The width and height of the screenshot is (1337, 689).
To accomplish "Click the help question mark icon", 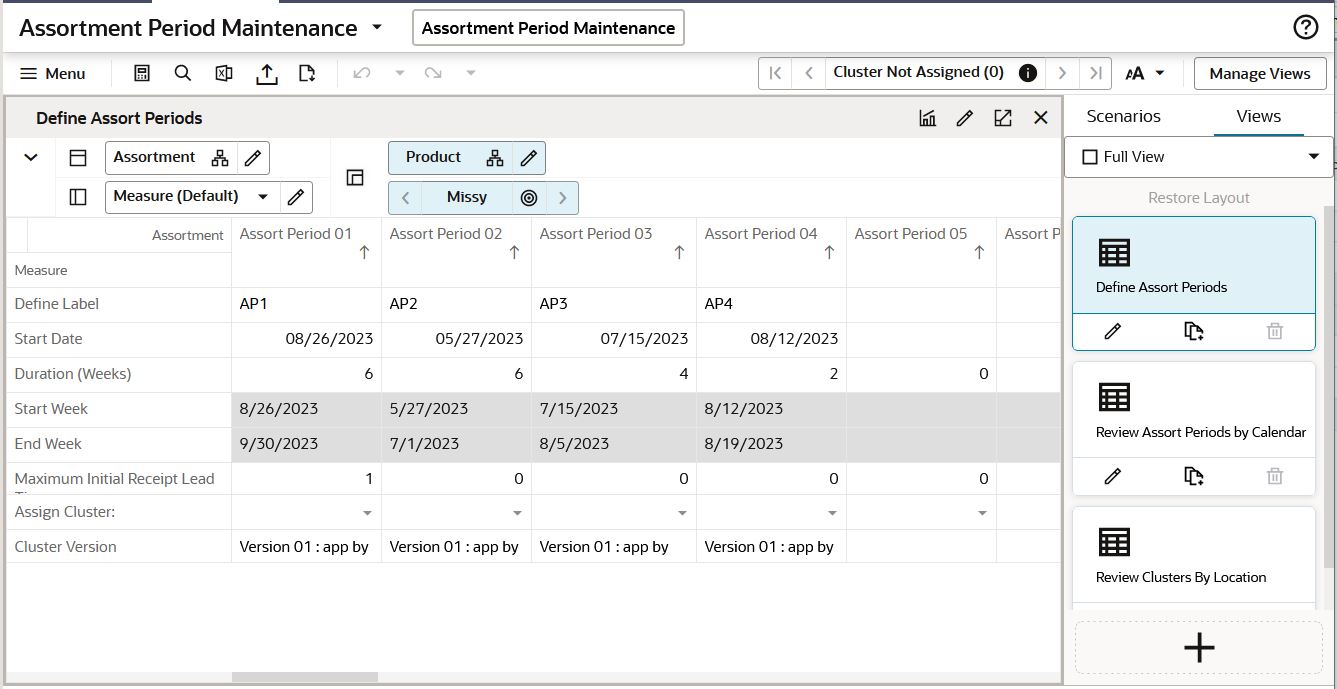I will pyautogui.click(x=1306, y=27).
